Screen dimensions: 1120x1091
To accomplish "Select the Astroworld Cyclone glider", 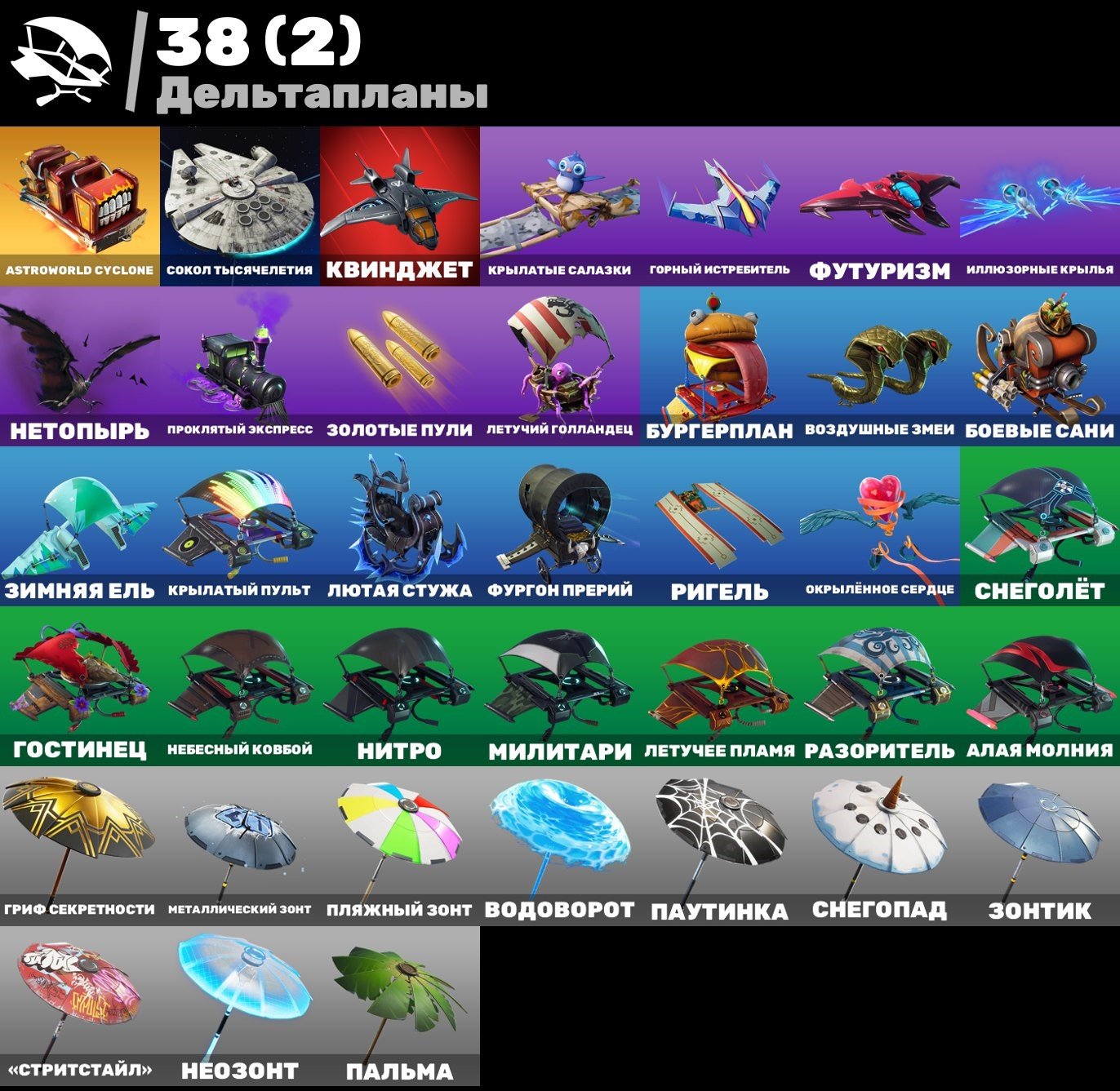I will [80, 206].
